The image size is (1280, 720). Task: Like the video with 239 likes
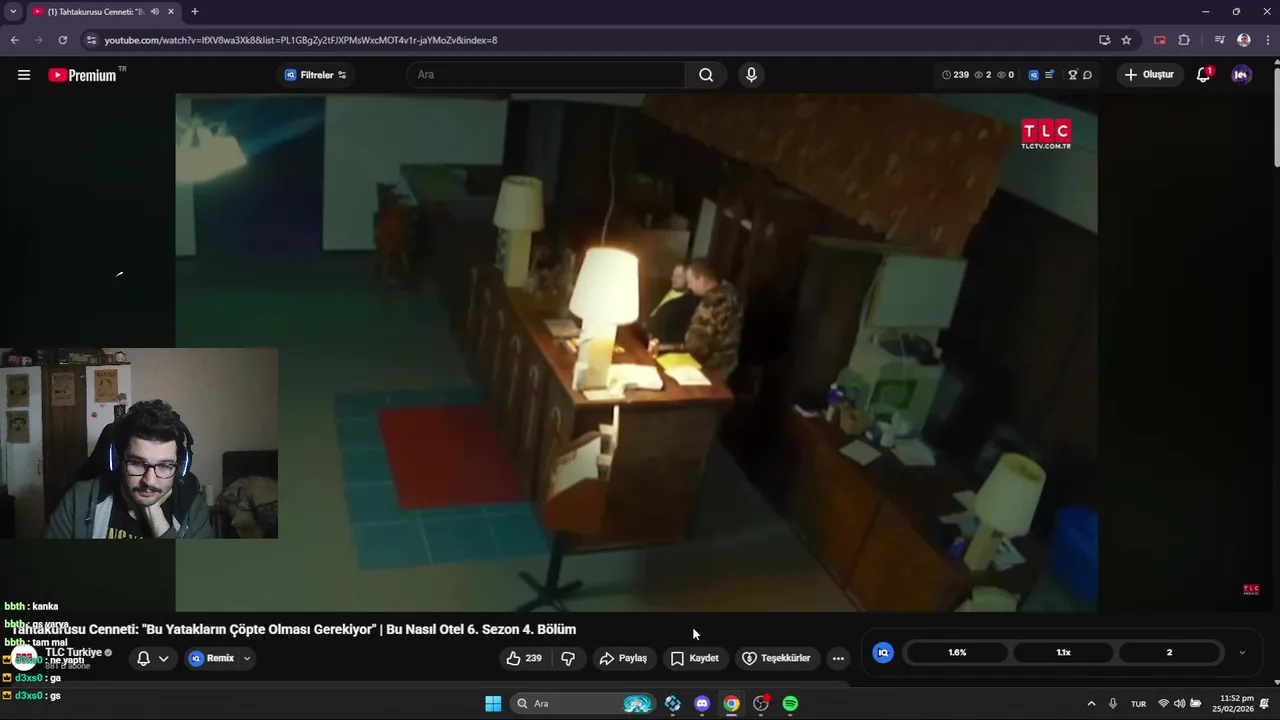click(524, 658)
